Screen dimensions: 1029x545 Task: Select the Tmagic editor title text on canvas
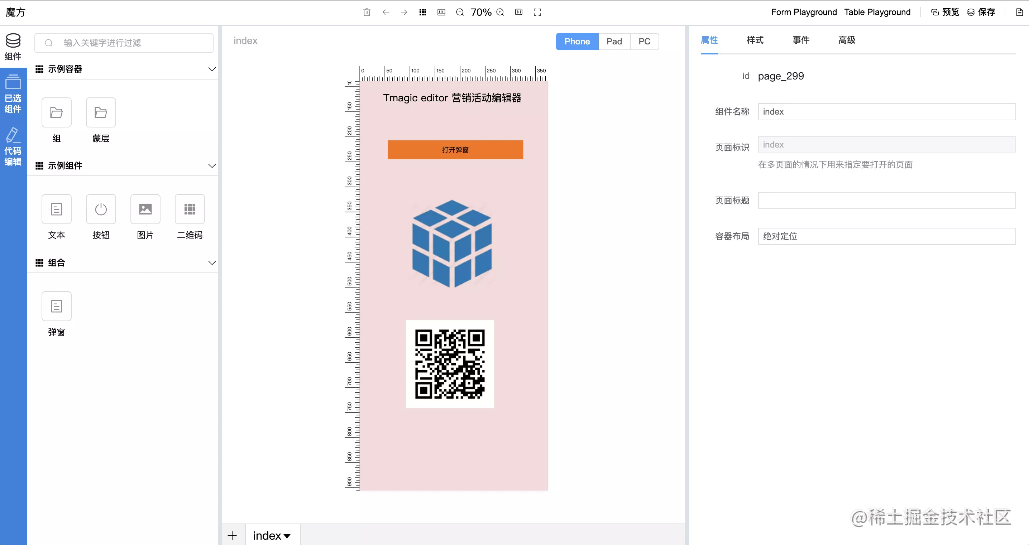click(x=452, y=98)
